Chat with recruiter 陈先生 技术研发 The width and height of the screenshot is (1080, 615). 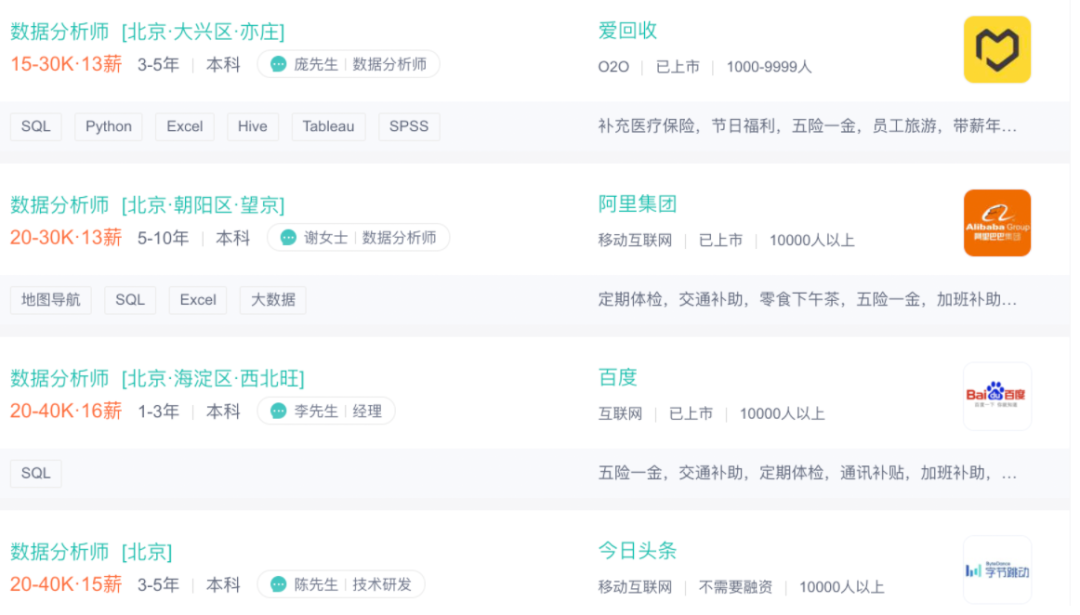341,585
